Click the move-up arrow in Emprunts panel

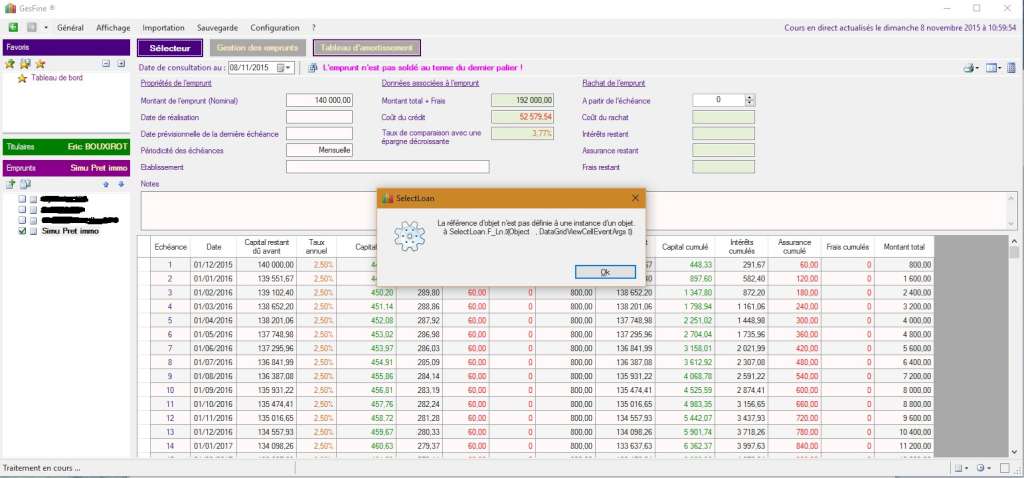click(x=106, y=184)
